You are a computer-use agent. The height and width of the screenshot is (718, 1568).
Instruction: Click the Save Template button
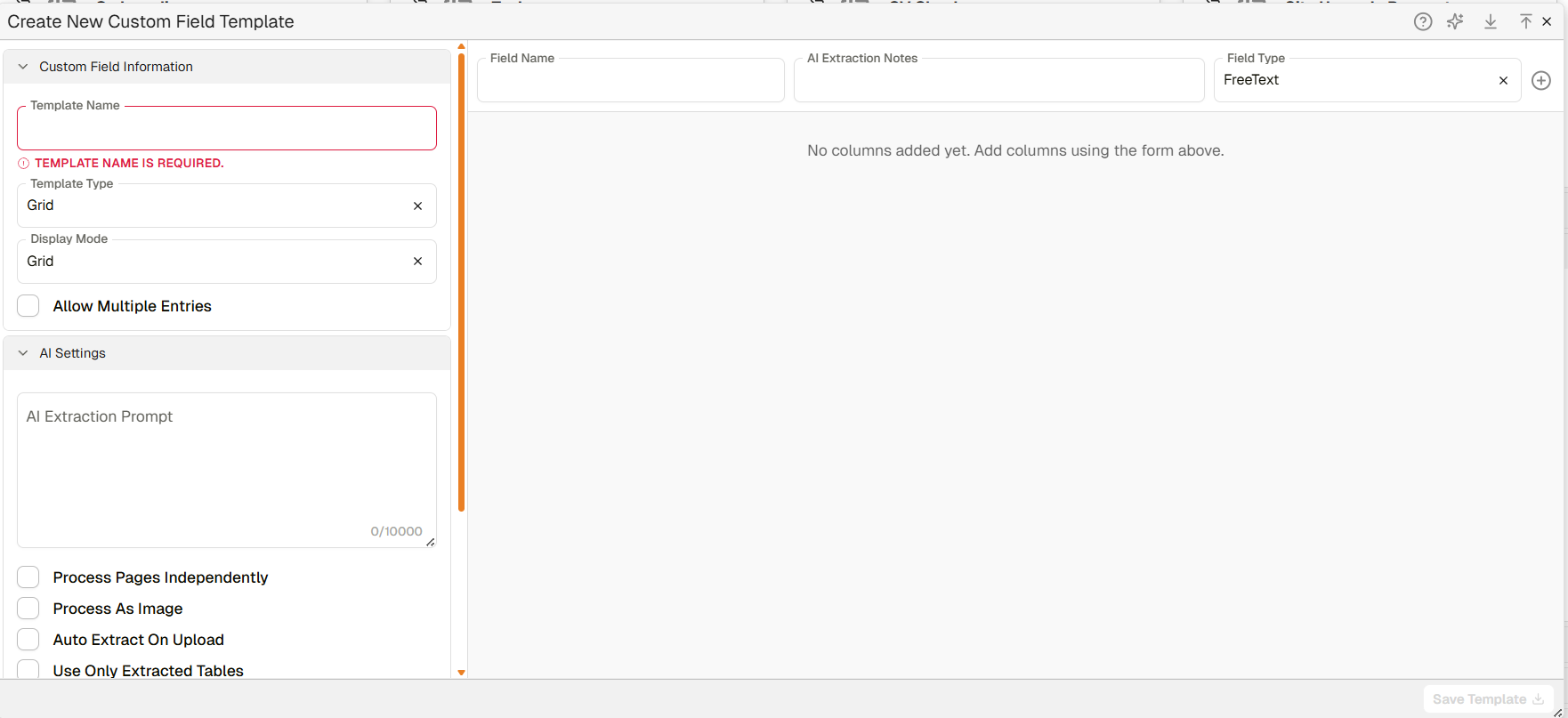1488,699
